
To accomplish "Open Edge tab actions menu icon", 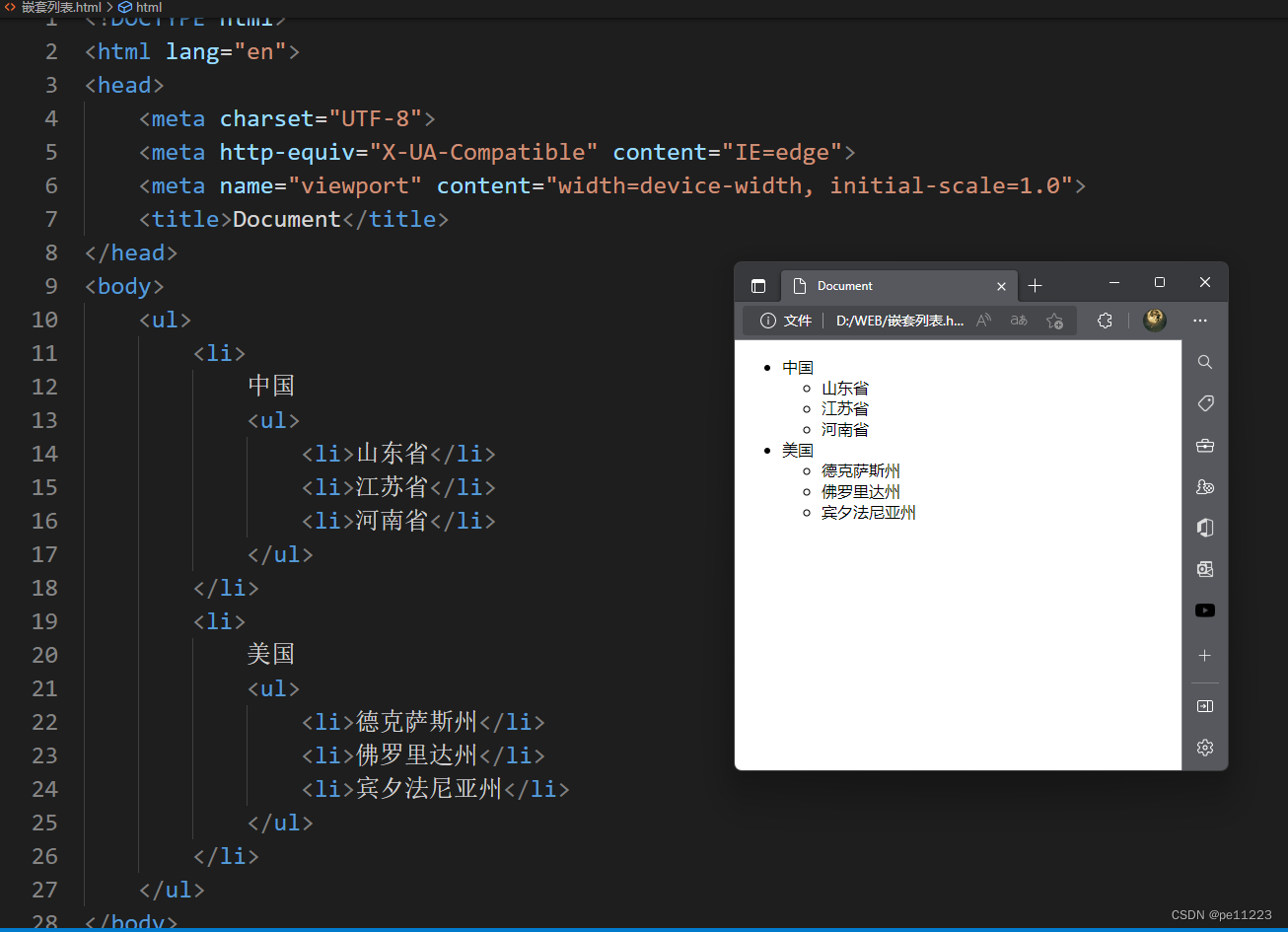I will (x=758, y=286).
